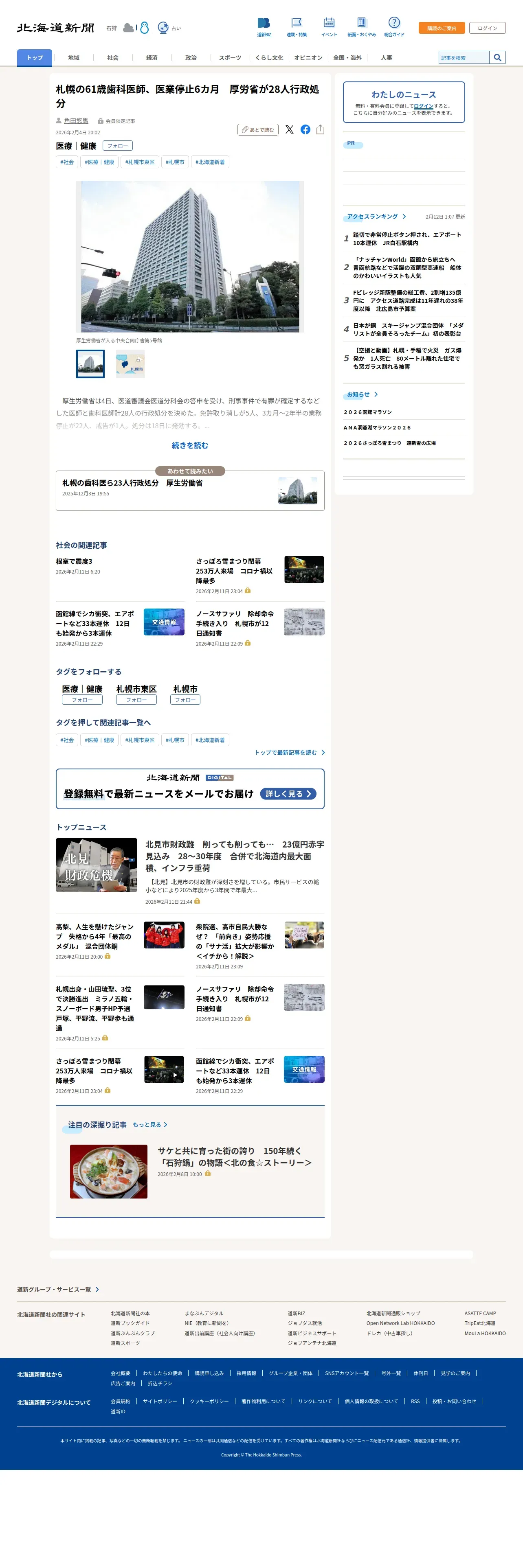Click the lock icon on the 北見市財政難 article
The height and width of the screenshot is (1568, 523).
click(197, 902)
